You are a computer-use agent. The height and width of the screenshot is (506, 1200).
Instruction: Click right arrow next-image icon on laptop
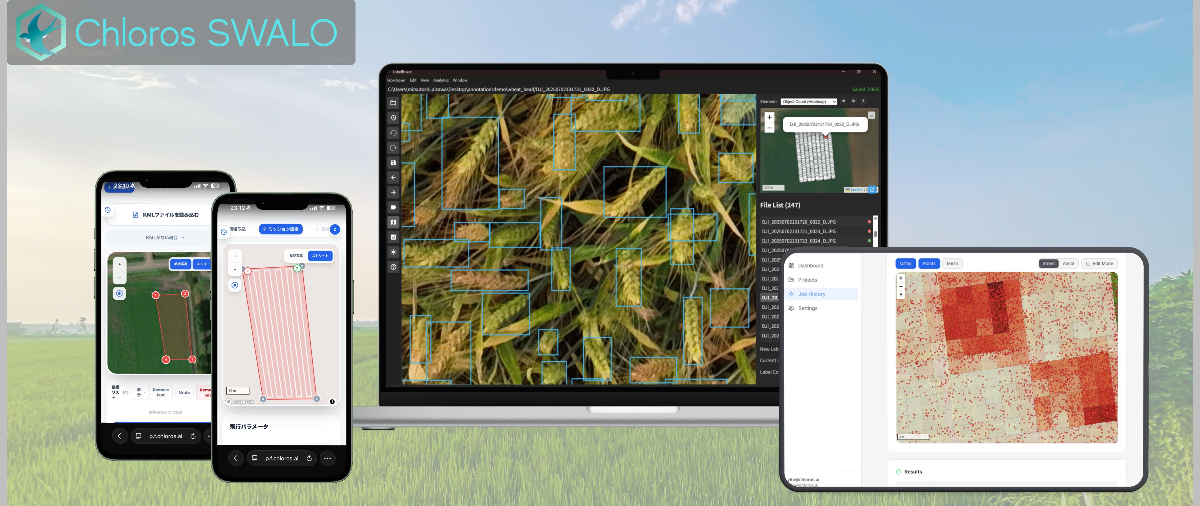coord(393,192)
